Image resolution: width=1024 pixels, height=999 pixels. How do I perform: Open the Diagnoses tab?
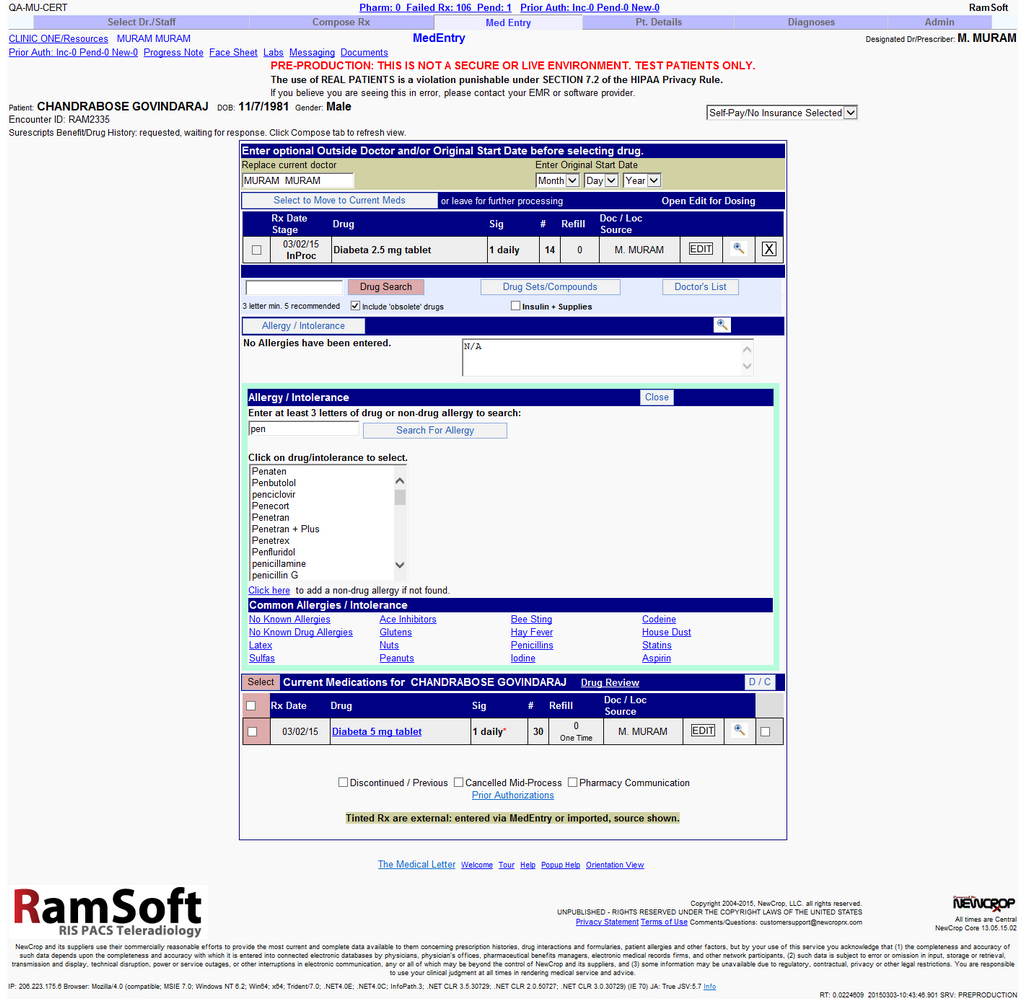tap(810, 21)
